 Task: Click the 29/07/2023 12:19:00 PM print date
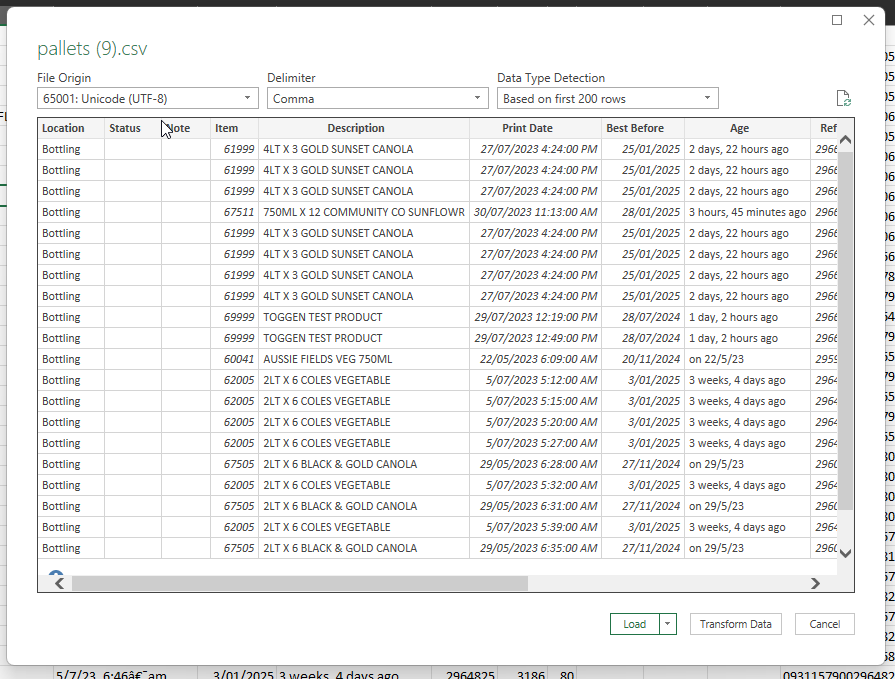(x=535, y=317)
